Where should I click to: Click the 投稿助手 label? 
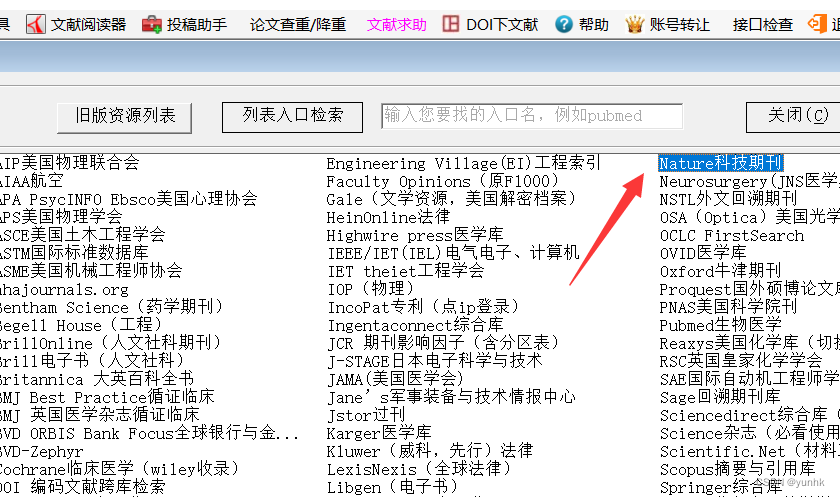pyautogui.click(x=197, y=25)
